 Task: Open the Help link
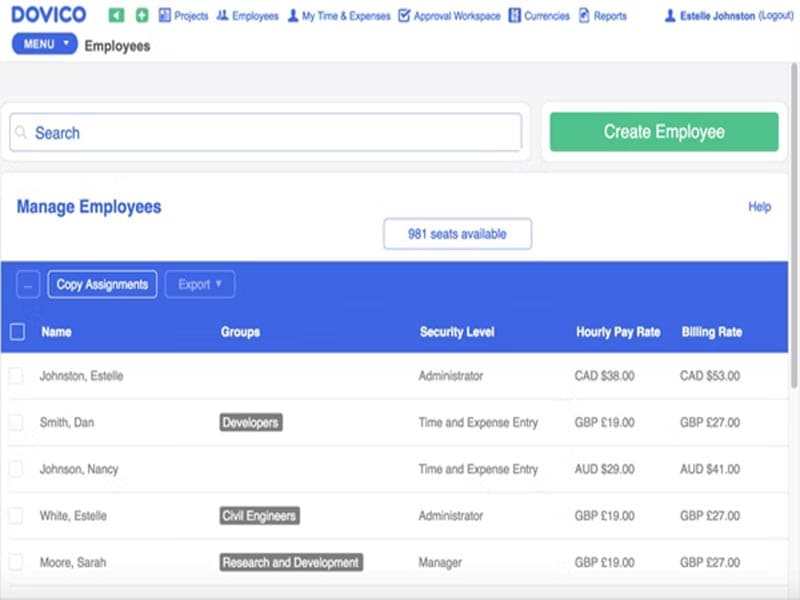tap(759, 207)
